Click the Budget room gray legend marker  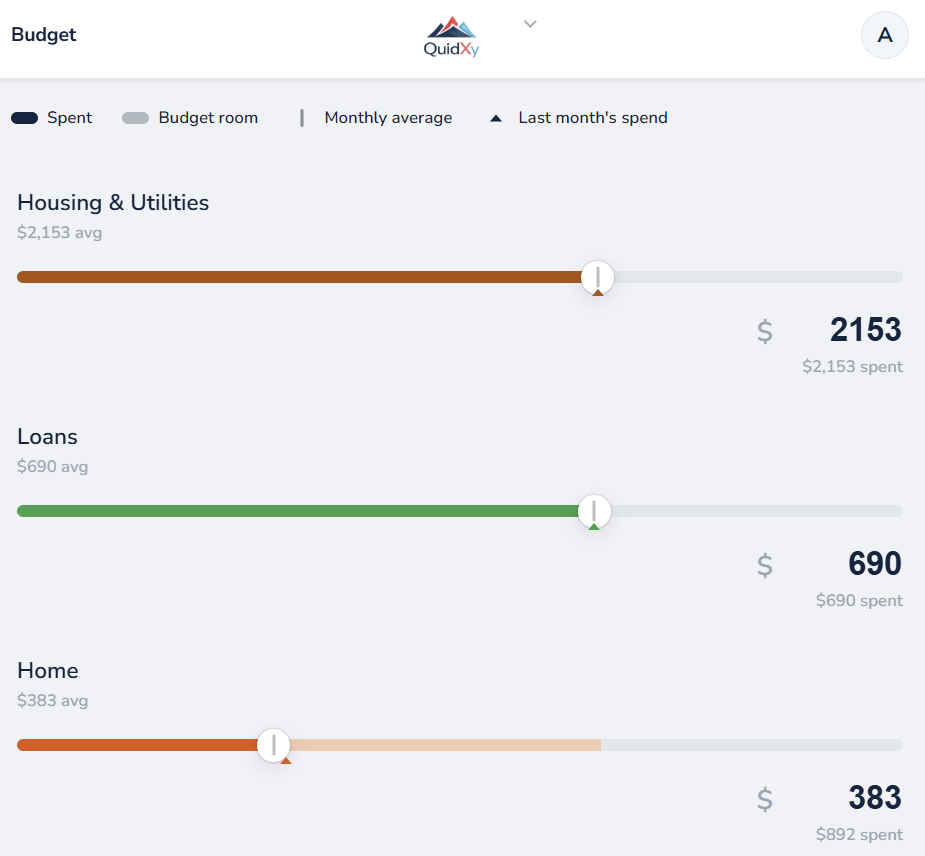(x=135, y=118)
